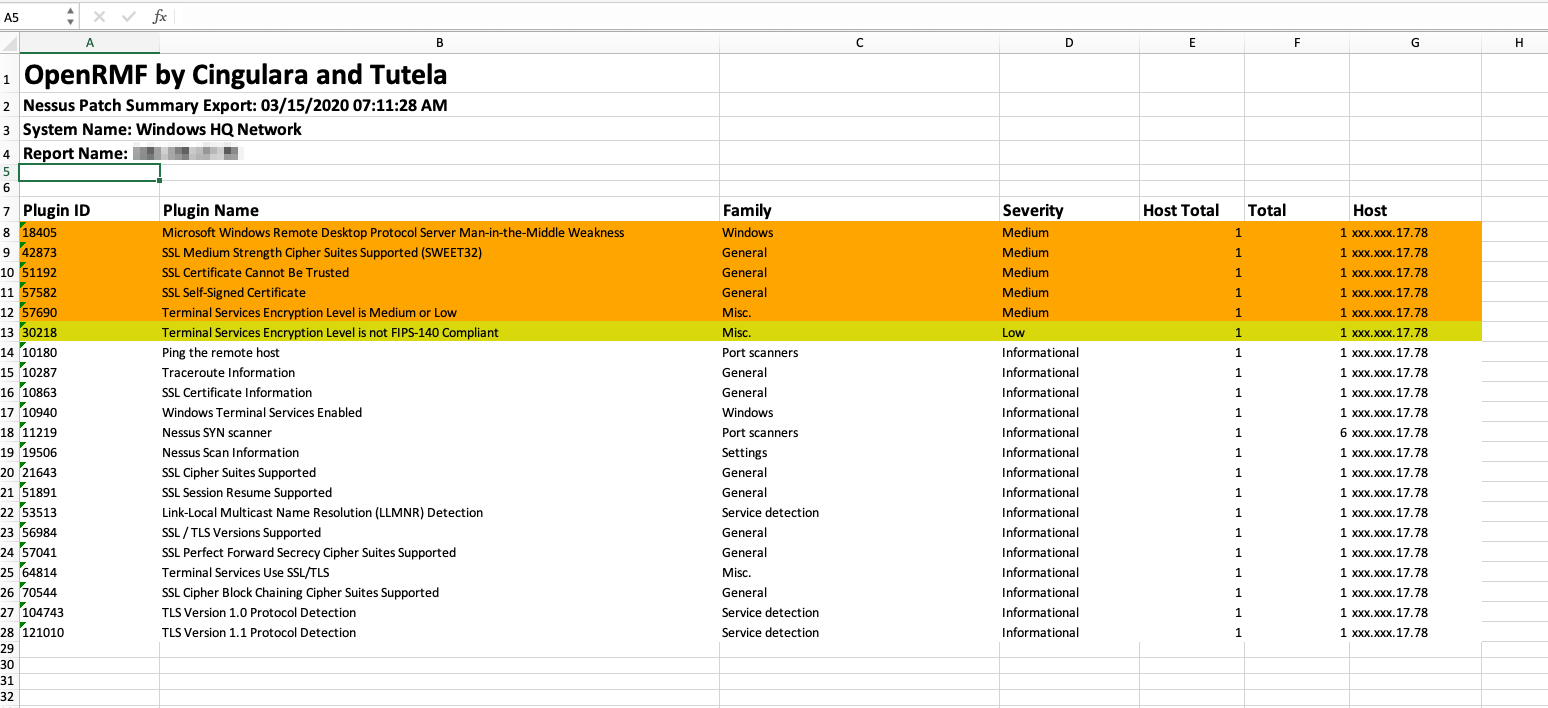
Task: Click the Name Box showing A5
Action: (30, 17)
